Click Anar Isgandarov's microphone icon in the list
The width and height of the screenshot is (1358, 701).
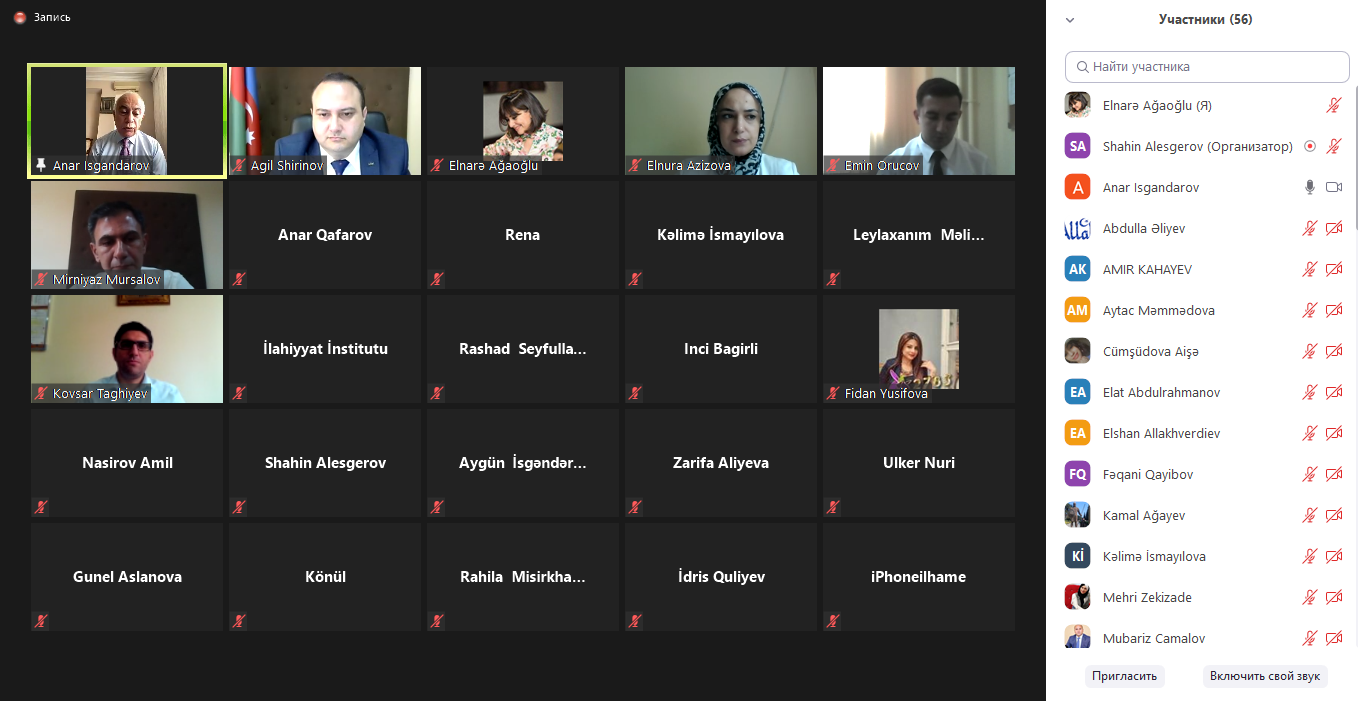(x=1310, y=187)
